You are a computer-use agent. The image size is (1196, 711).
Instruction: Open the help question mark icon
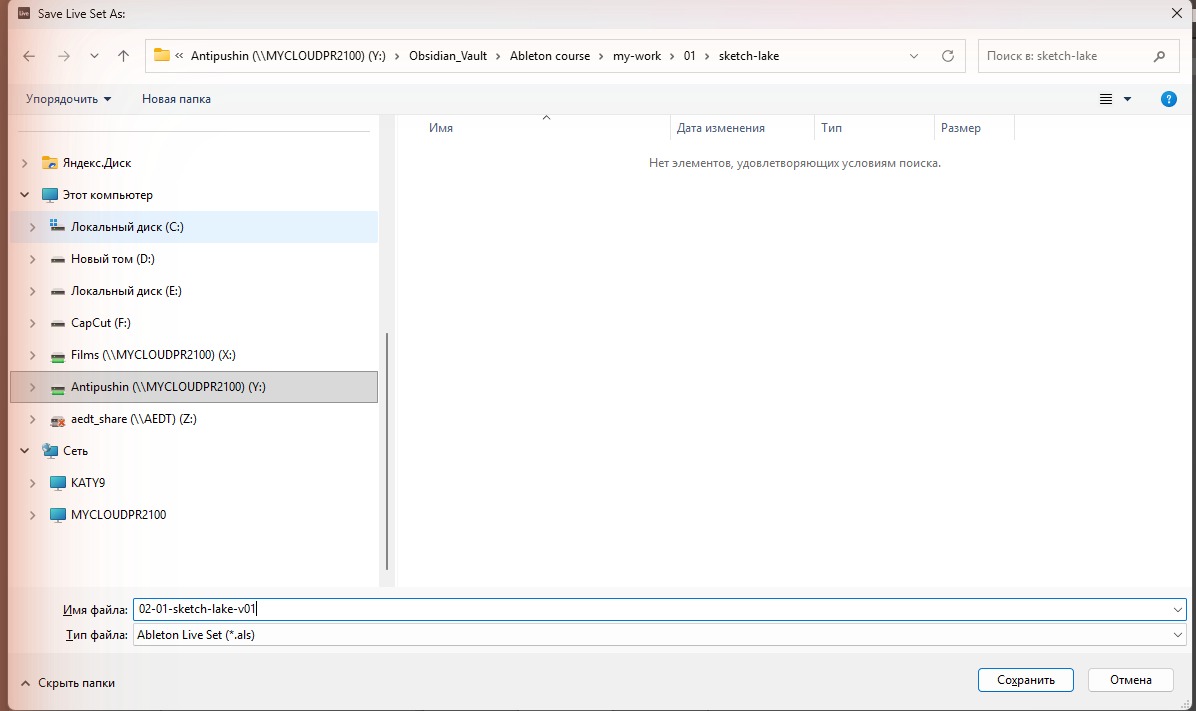tap(1168, 99)
